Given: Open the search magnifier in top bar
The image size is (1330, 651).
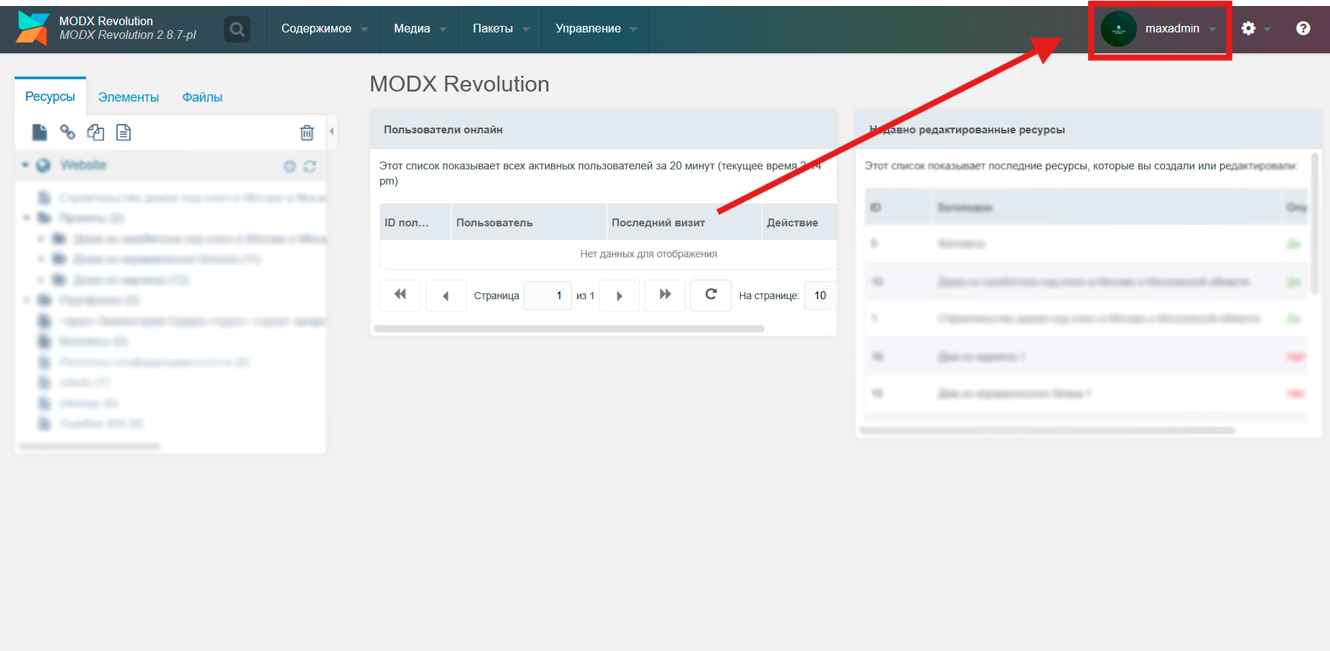Looking at the screenshot, I should 237,29.
